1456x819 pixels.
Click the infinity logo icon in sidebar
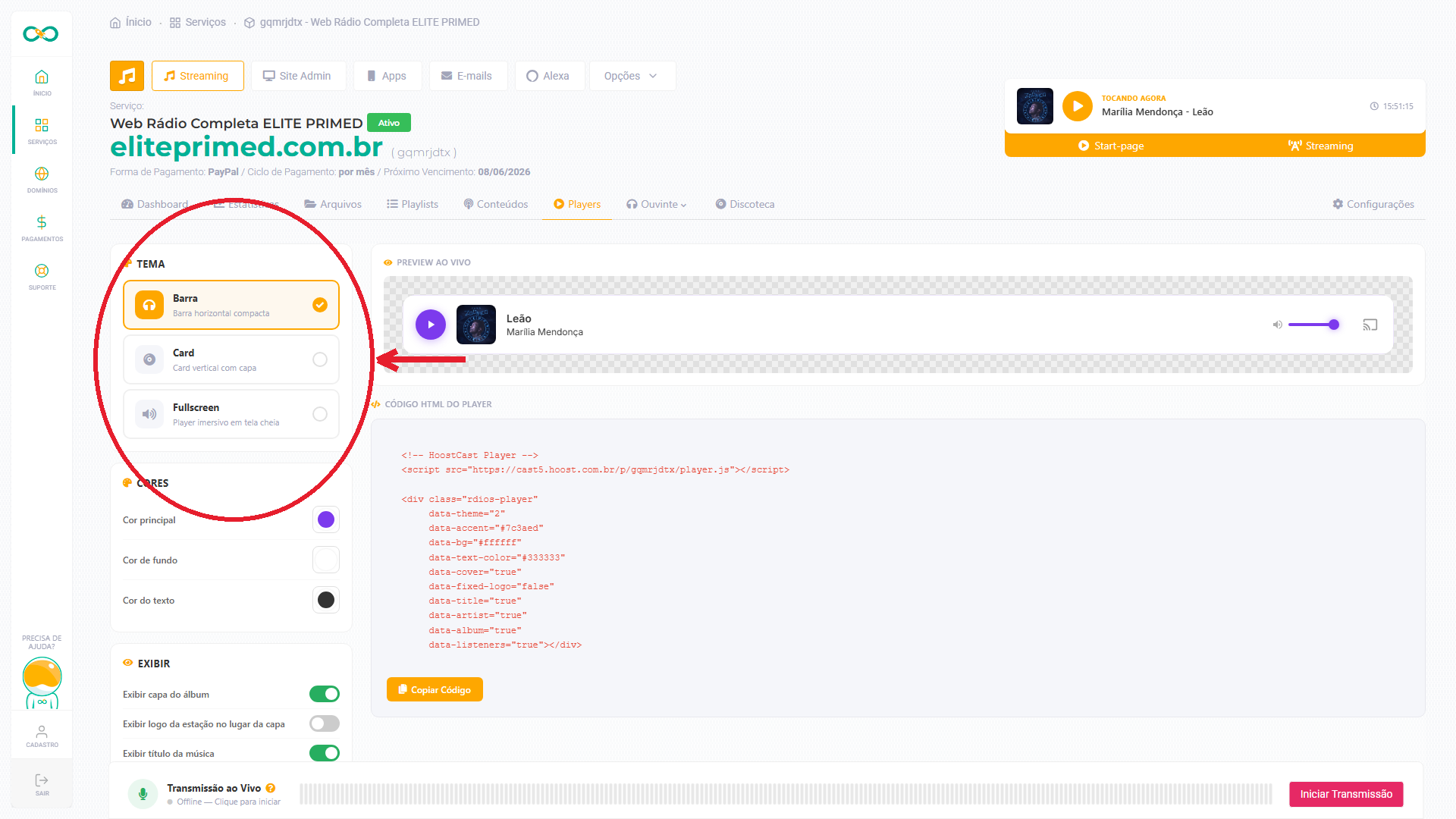(41, 33)
